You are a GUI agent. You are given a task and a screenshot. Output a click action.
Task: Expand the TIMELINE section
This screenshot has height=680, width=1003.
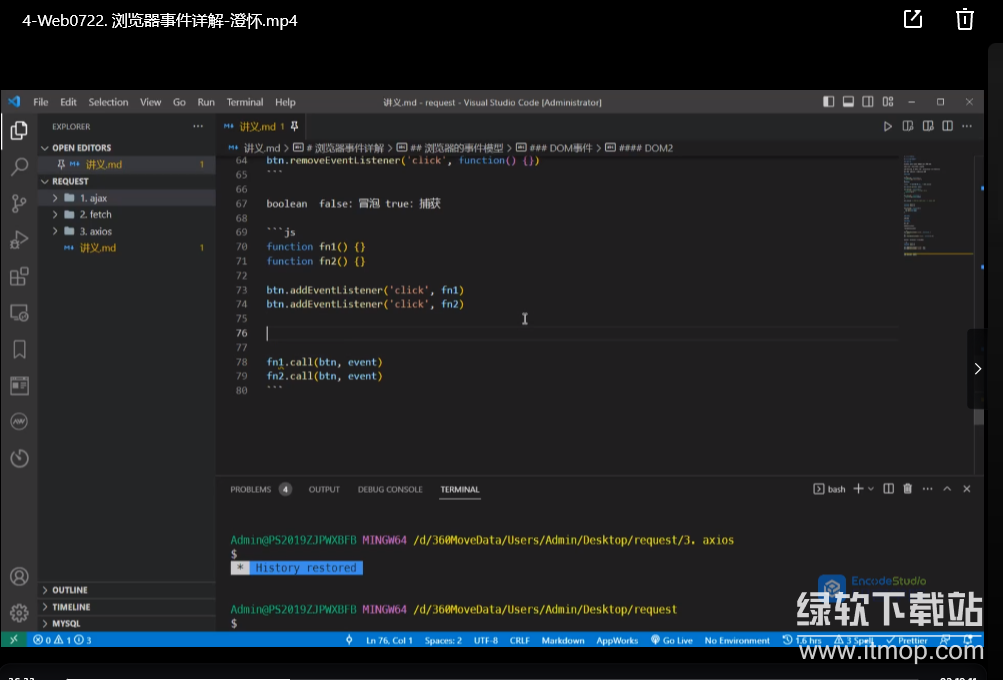[128, 606]
